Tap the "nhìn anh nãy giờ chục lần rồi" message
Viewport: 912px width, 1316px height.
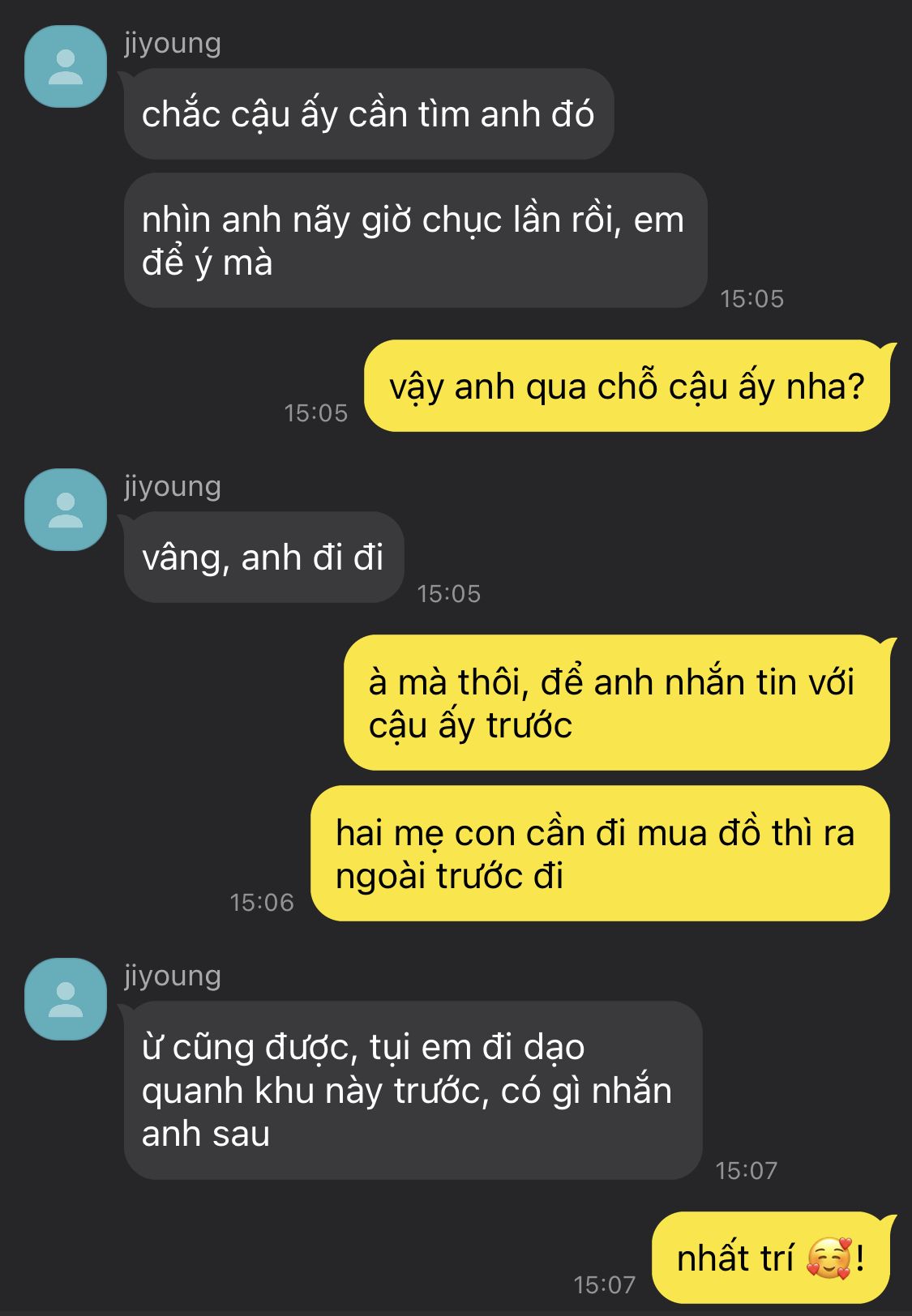(416, 241)
